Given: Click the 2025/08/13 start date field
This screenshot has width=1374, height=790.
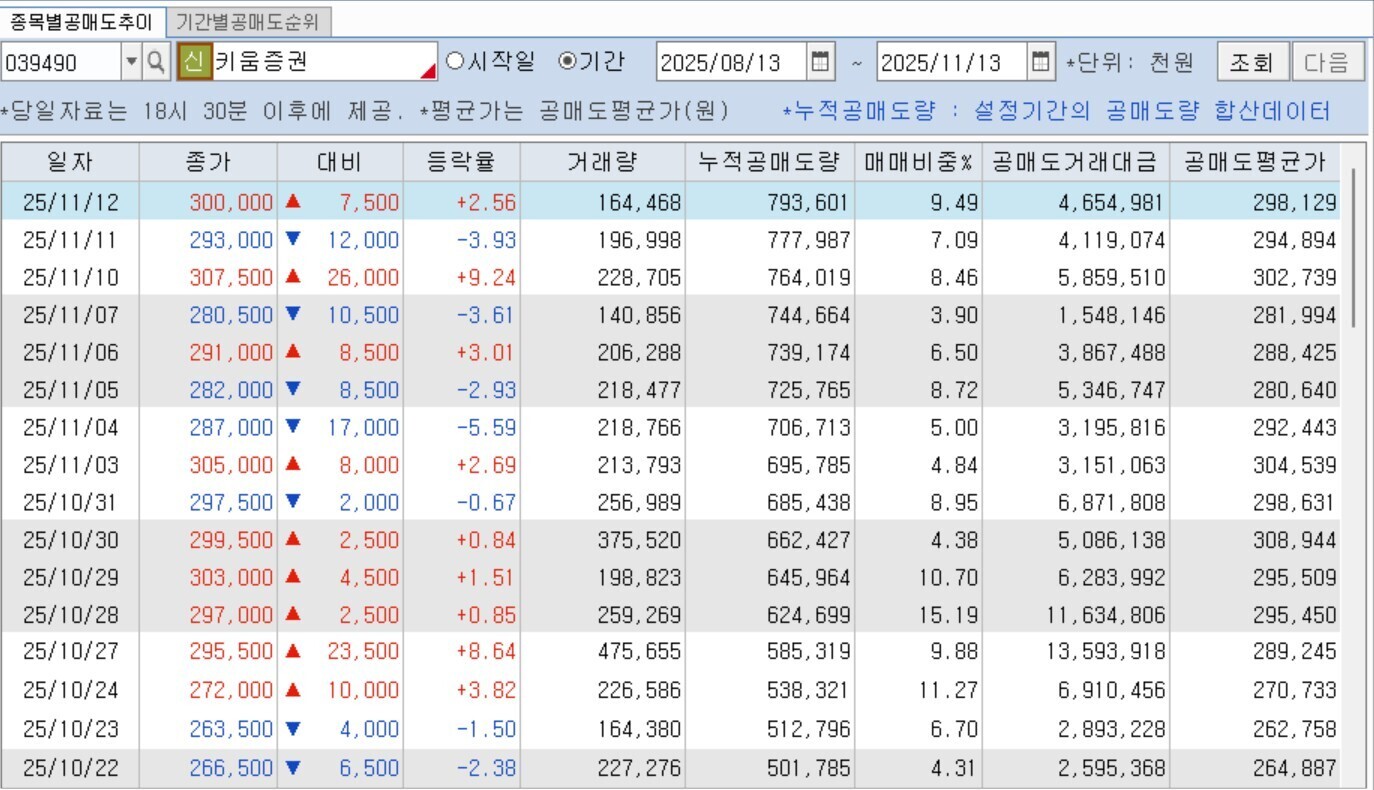Looking at the screenshot, I should [x=732, y=62].
